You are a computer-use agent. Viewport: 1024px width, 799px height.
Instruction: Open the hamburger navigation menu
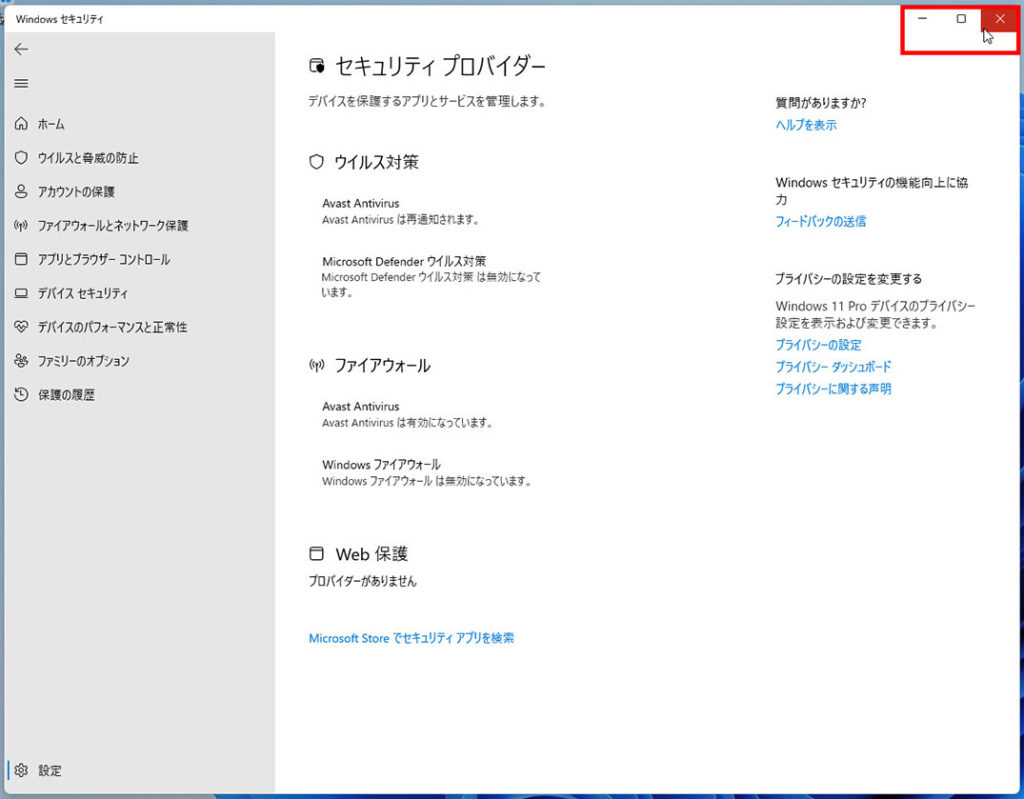(21, 83)
